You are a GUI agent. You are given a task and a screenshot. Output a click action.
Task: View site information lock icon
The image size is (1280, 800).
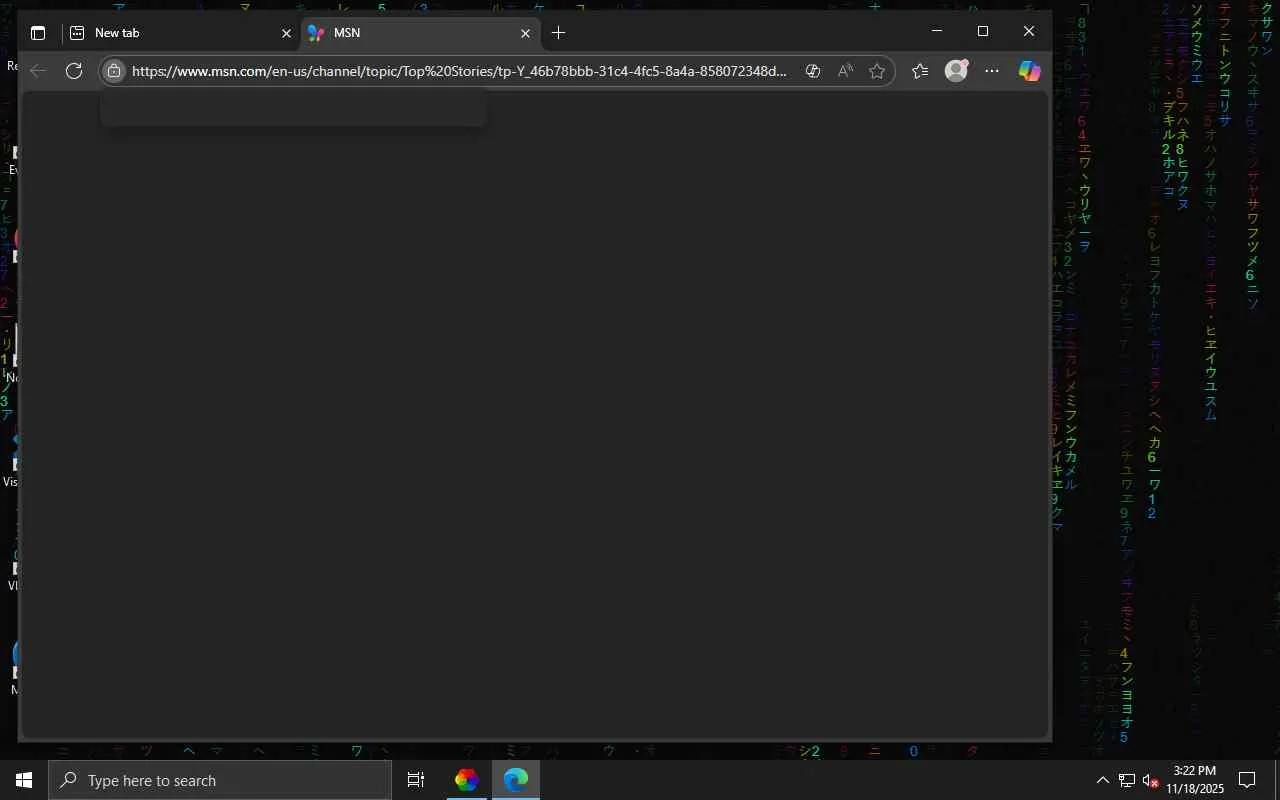pos(114,71)
